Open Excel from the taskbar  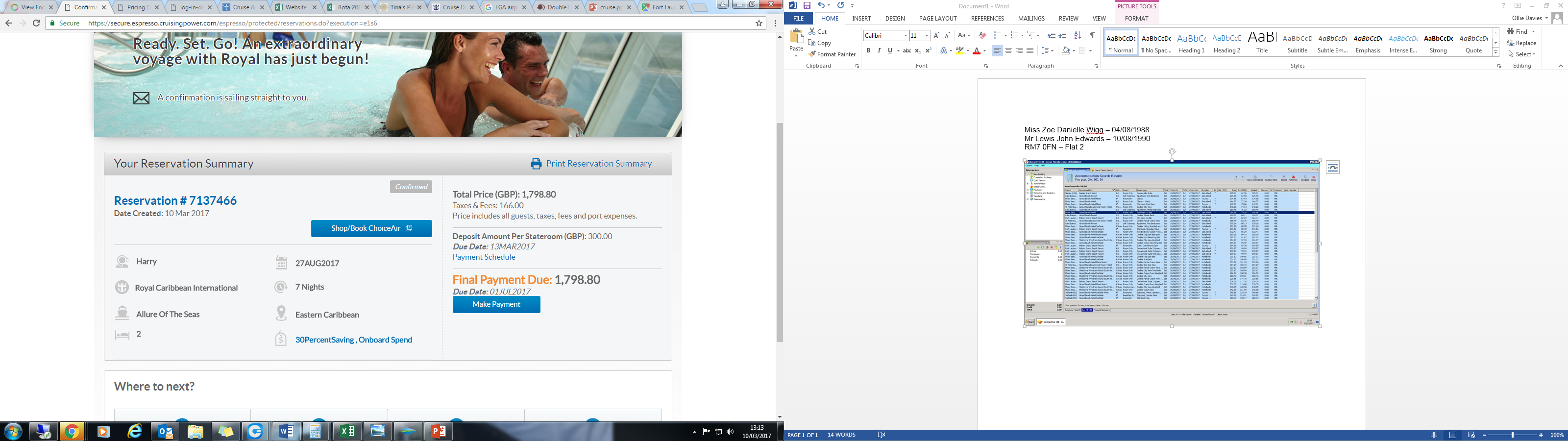coord(347,431)
